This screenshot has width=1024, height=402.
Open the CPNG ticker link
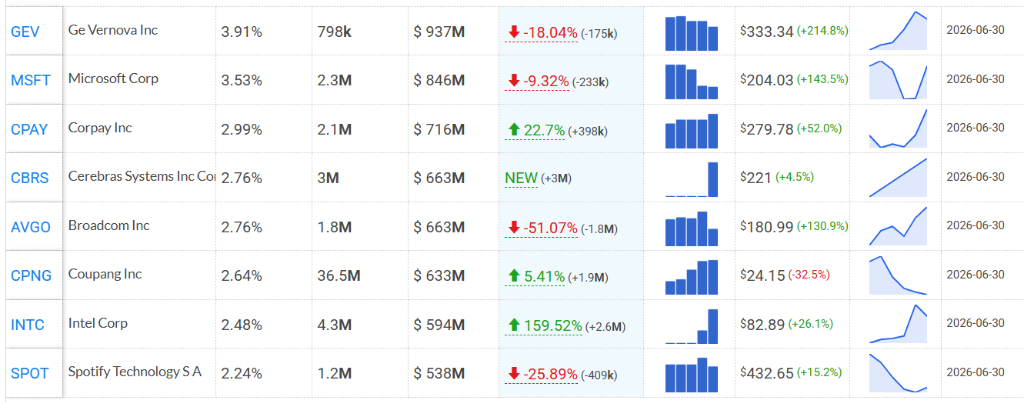tap(31, 275)
